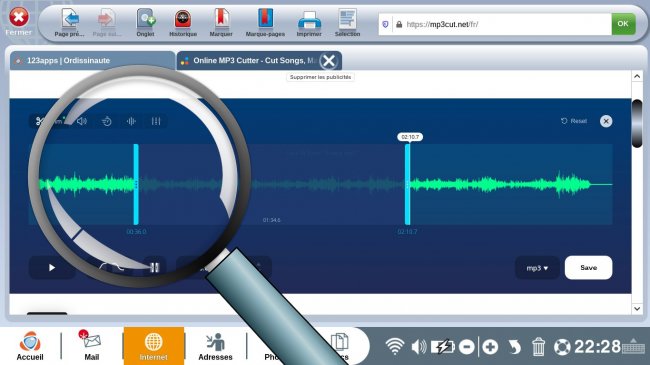Save the trimmed audio
650x365 pixels.
click(588, 268)
